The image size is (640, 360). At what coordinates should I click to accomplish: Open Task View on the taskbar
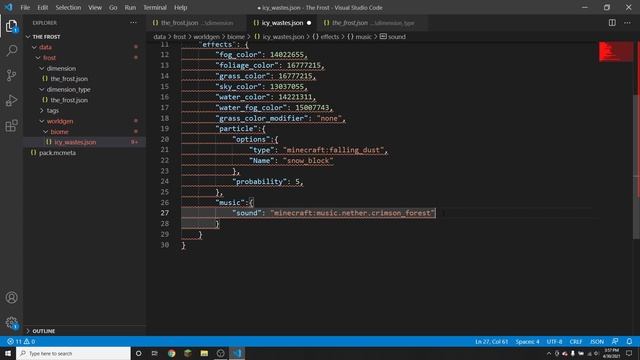click(x=155, y=353)
